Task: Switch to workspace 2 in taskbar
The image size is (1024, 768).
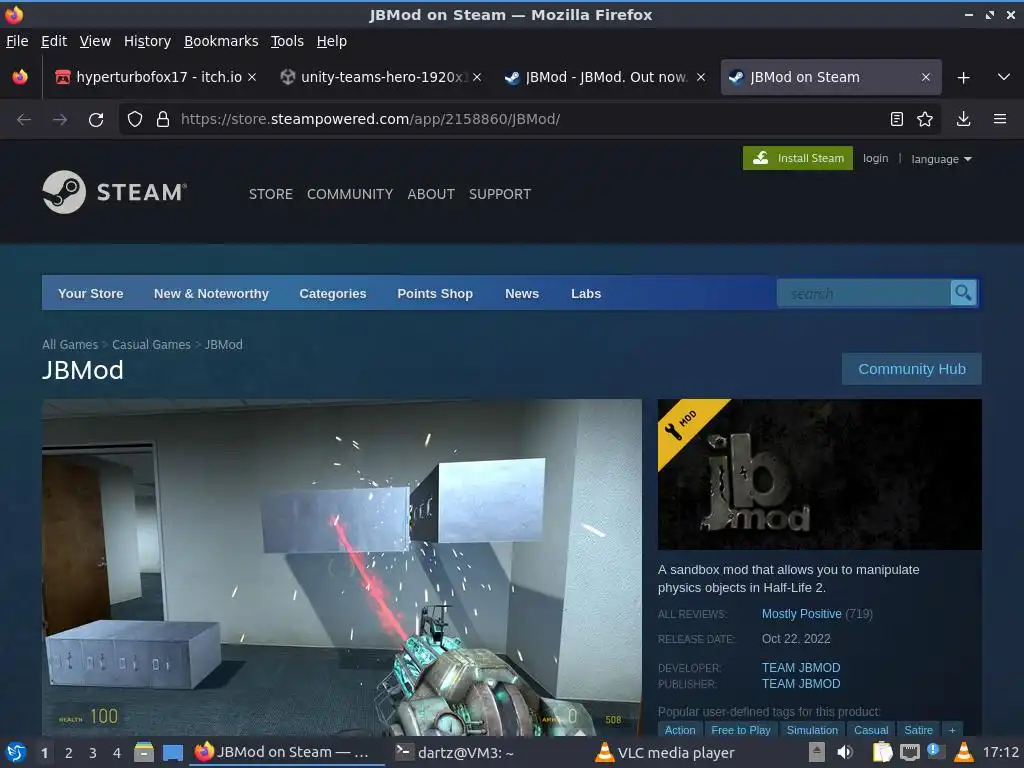Action: (x=69, y=753)
